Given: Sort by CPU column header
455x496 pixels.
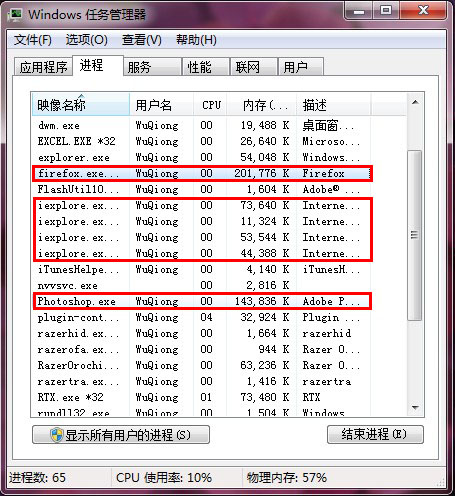Looking at the screenshot, I should [x=211, y=105].
